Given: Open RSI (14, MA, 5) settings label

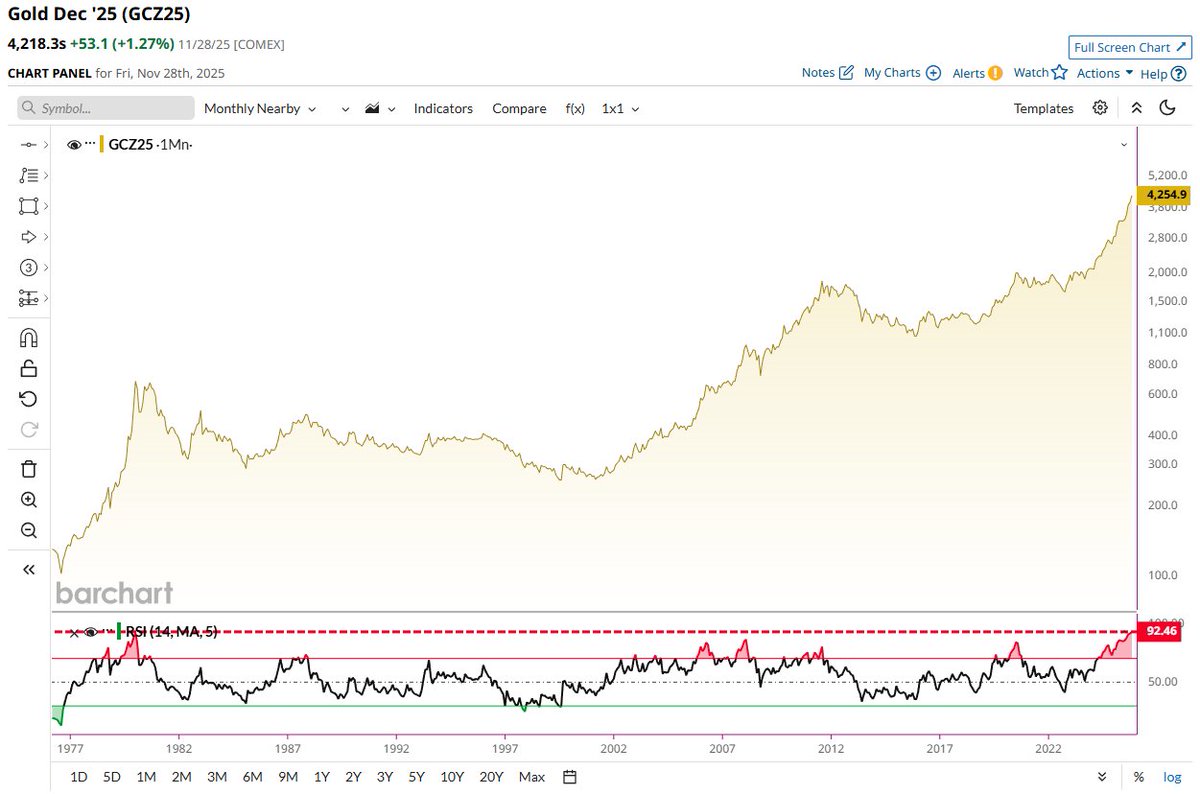Looking at the screenshot, I should (x=171, y=632).
